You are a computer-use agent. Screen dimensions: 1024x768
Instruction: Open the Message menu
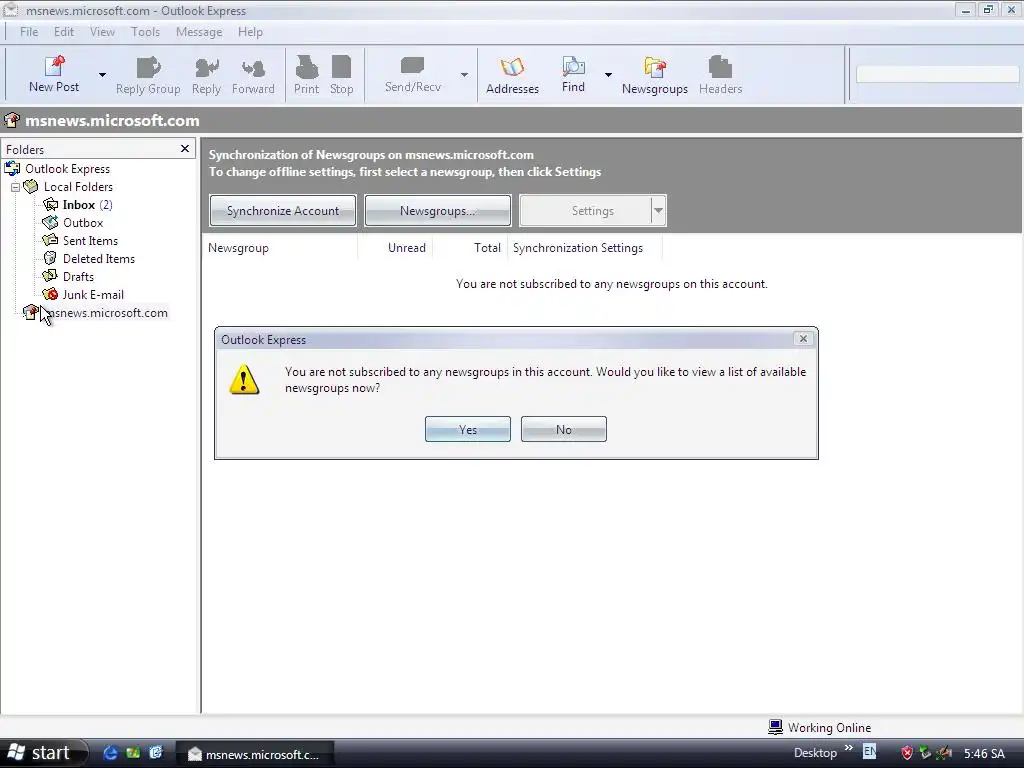pyautogui.click(x=199, y=32)
